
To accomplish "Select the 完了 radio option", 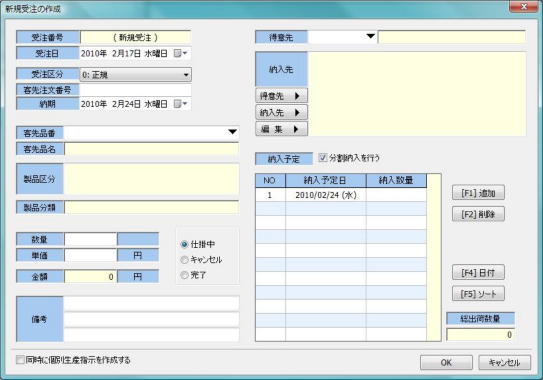I will coord(185,275).
